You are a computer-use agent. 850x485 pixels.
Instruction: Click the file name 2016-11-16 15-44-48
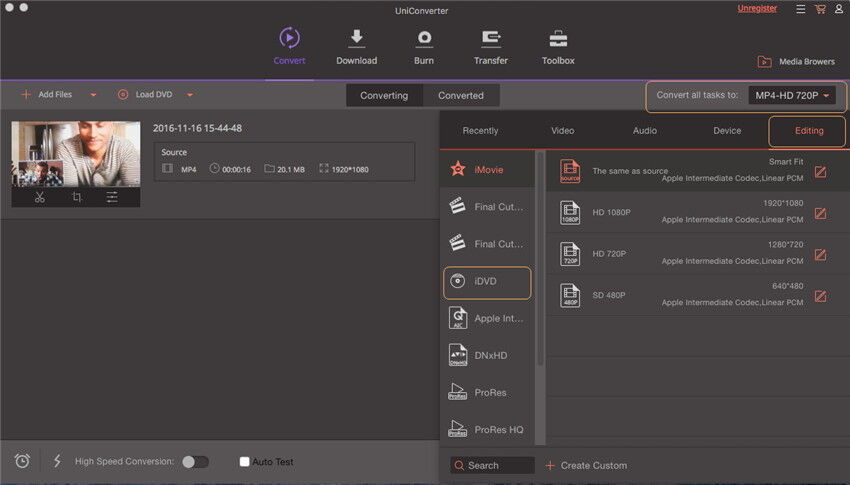tap(197, 128)
